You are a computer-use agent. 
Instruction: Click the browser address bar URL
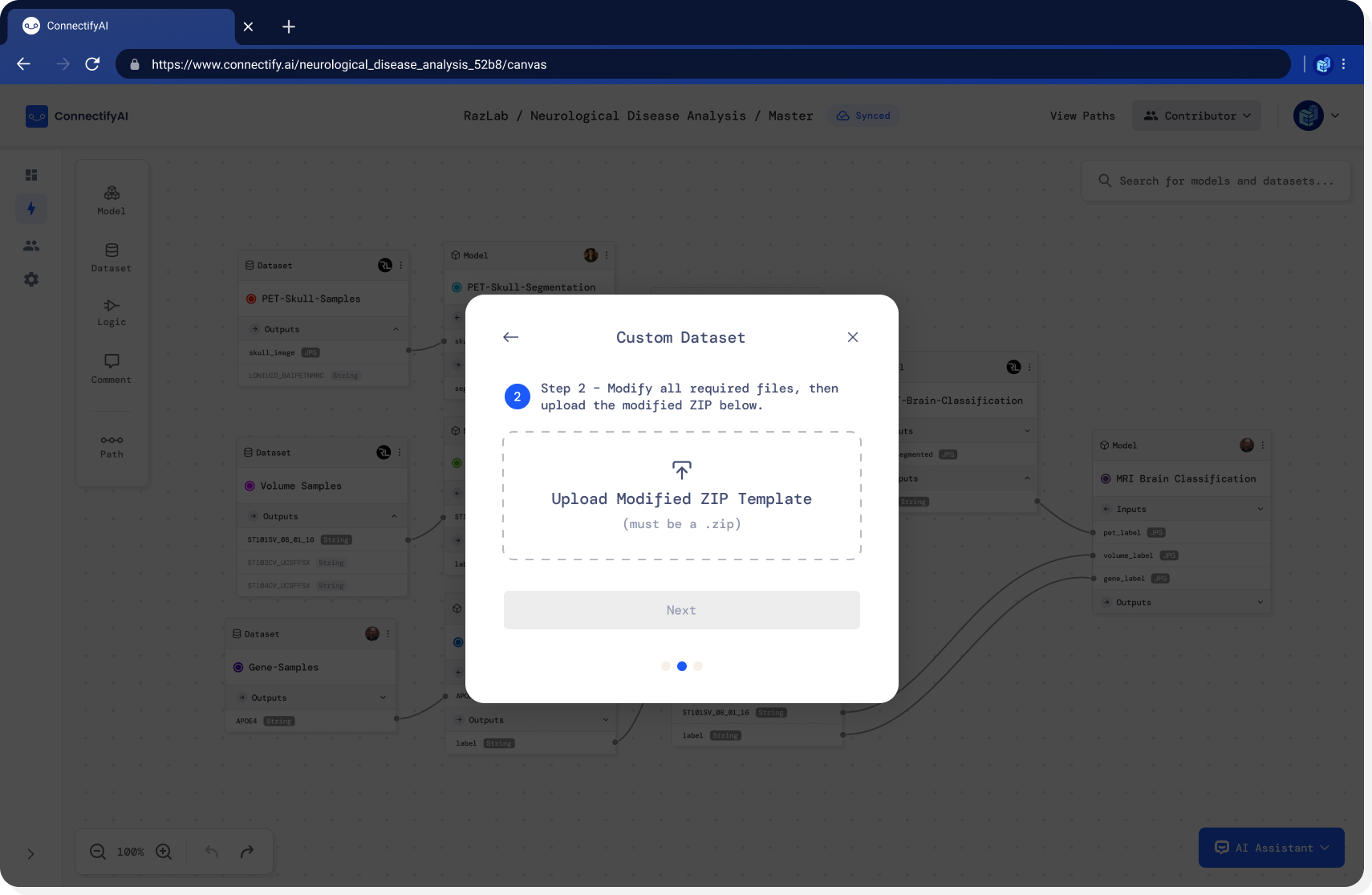pos(349,64)
